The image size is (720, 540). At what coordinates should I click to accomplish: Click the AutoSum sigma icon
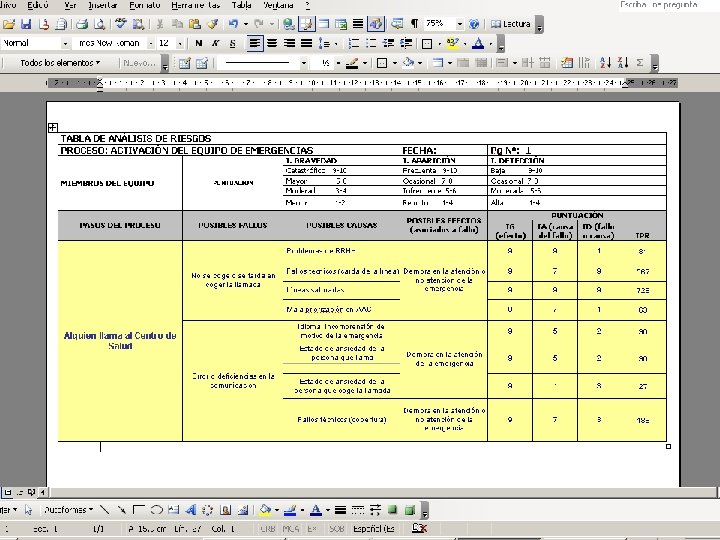[x=640, y=63]
